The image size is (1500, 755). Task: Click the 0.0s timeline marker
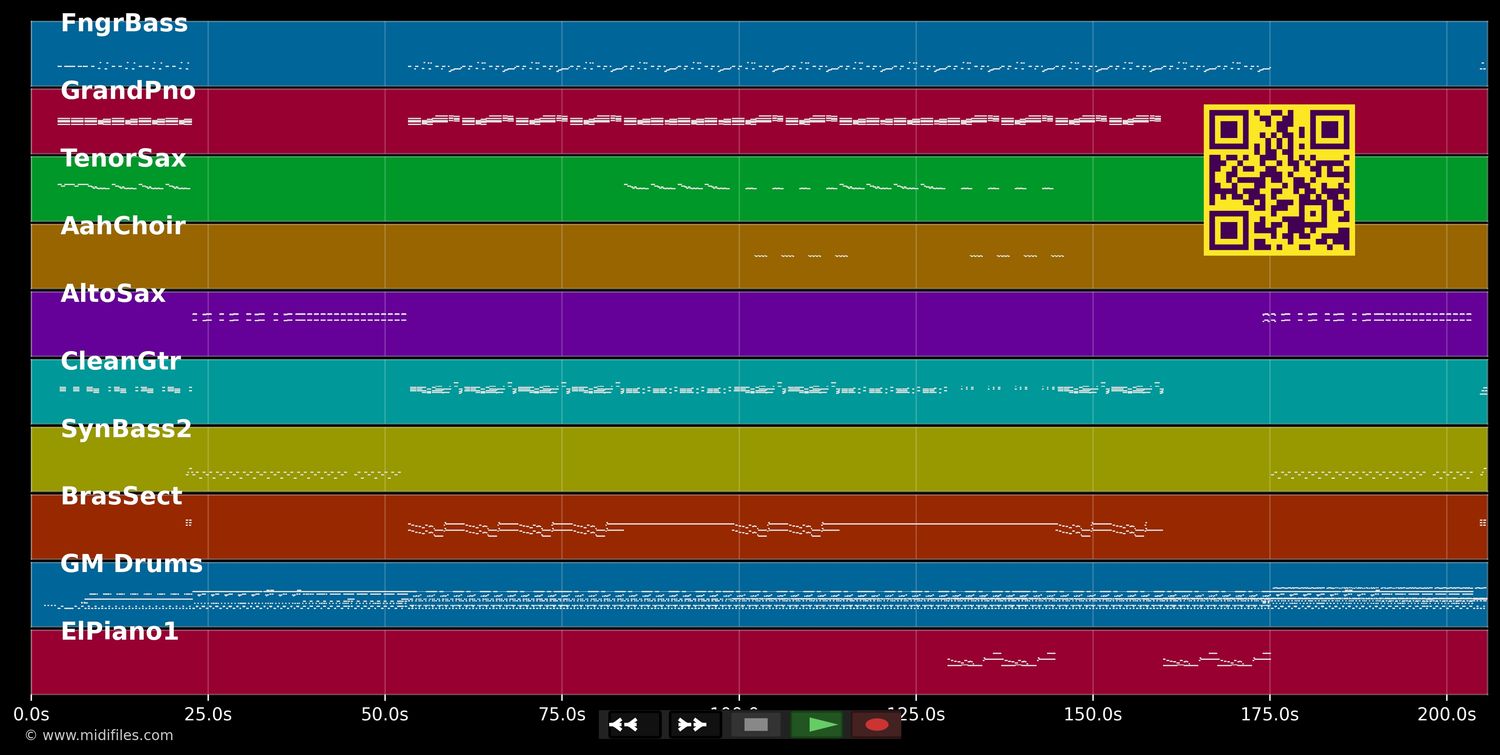click(x=31, y=714)
